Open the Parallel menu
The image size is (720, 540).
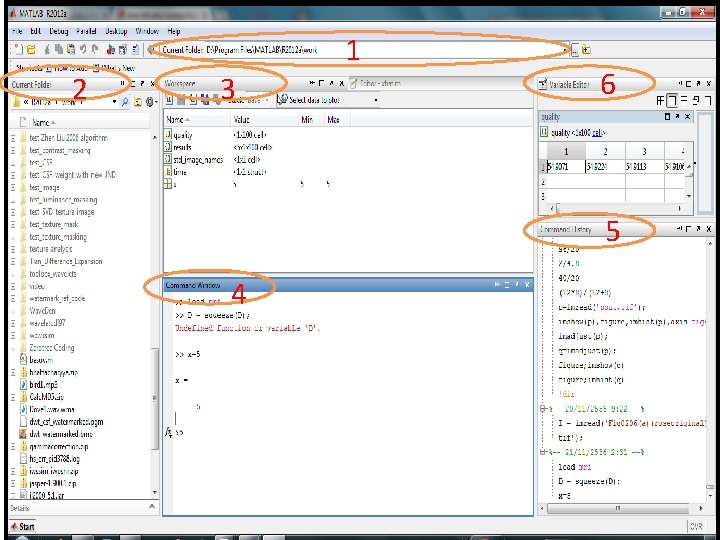tap(86, 31)
